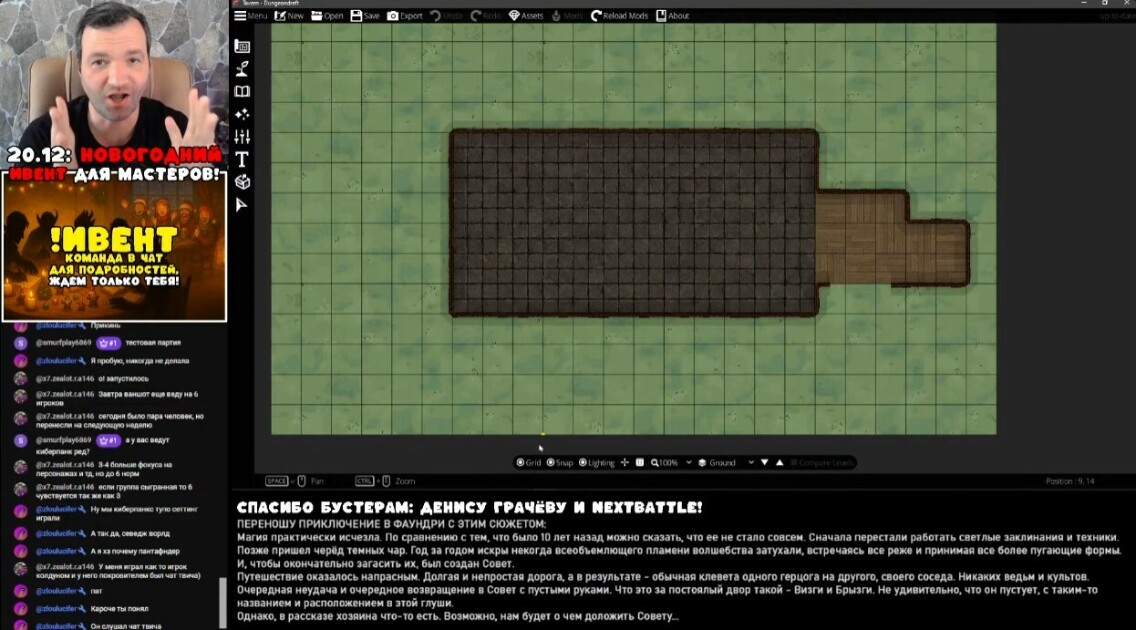Viewport: 1136px width, 630px height.
Task: Click the 'тестовая партия' chat message
Action: tap(153, 343)
